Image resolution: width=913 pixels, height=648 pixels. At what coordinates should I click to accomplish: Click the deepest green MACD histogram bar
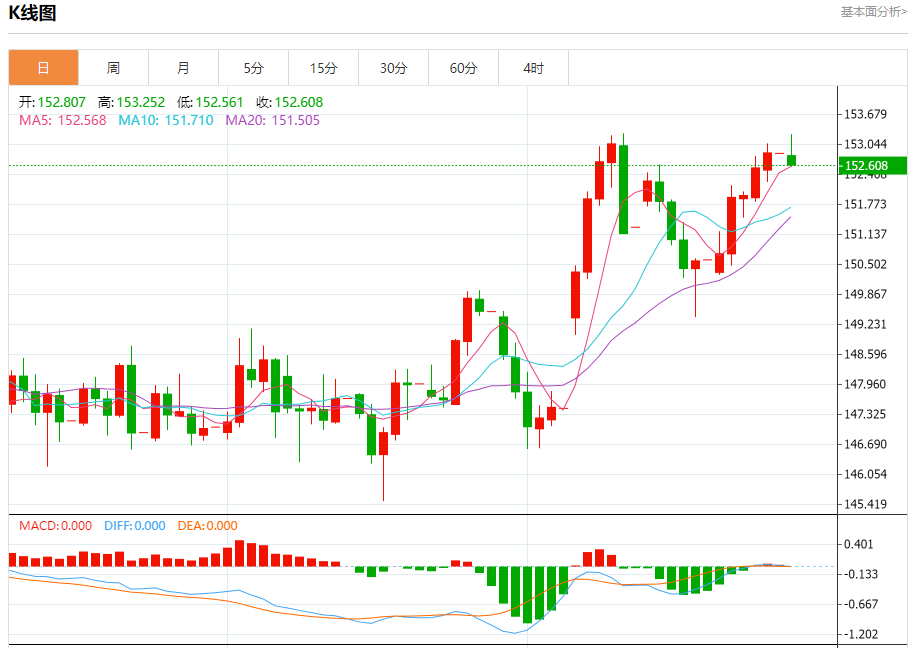point(528,594)
